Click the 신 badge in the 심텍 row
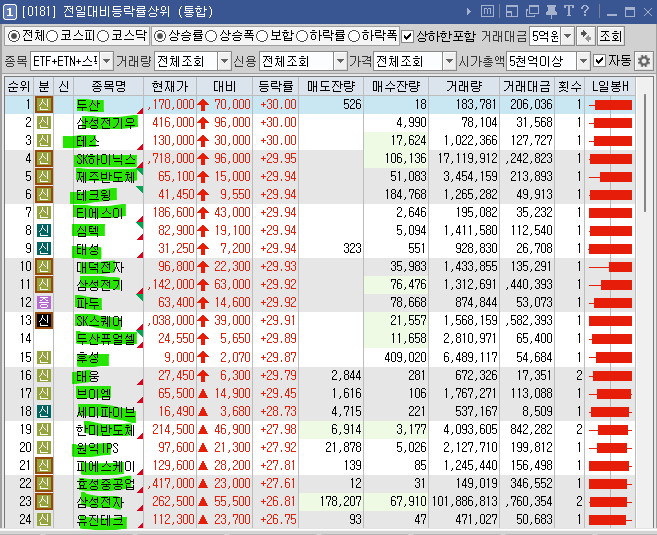The height and width of the screenshot is (535, 657). [44, 230]
